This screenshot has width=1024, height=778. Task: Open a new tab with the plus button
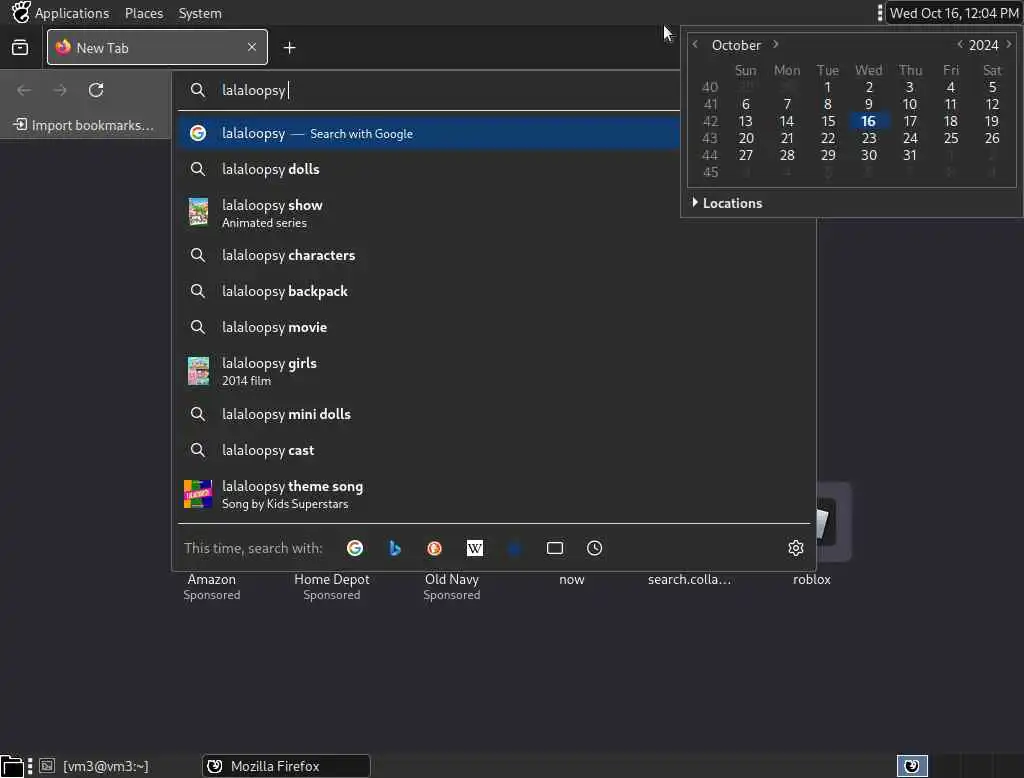[x=289, y=48]
